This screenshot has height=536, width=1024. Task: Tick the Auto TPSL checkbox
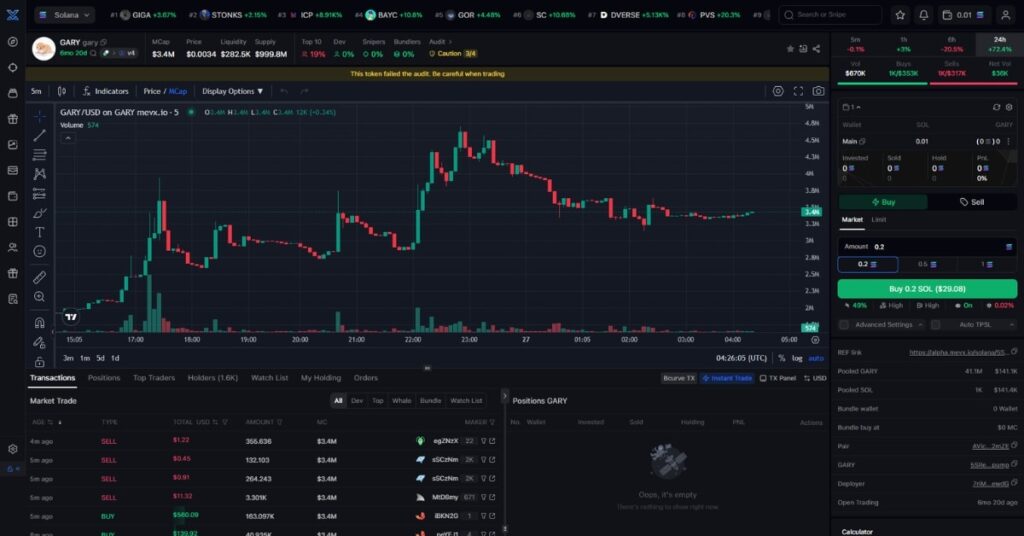click(x=936, y=324)
